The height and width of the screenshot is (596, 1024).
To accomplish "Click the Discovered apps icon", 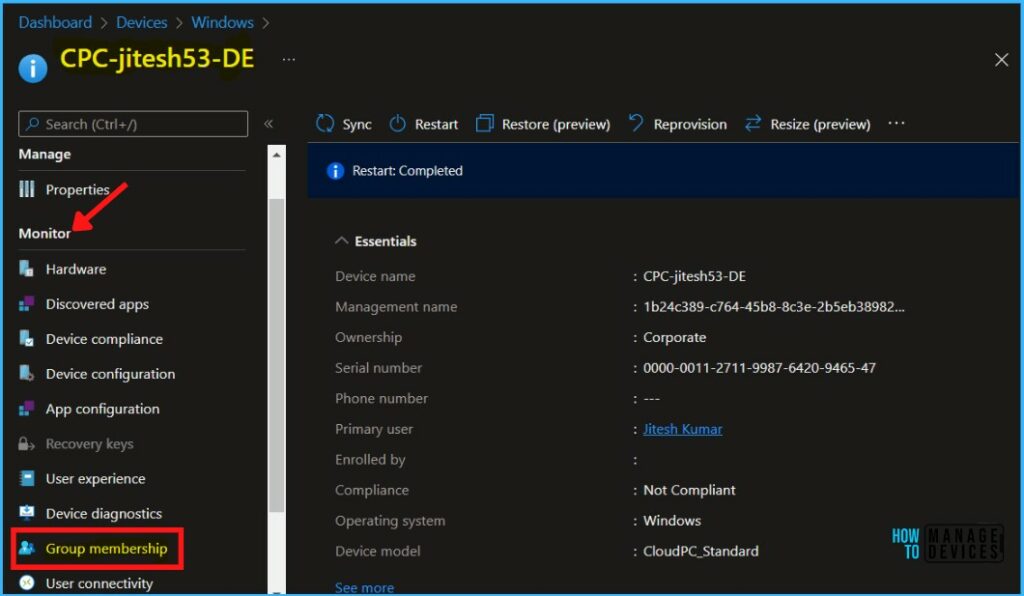I will (26, 304).
